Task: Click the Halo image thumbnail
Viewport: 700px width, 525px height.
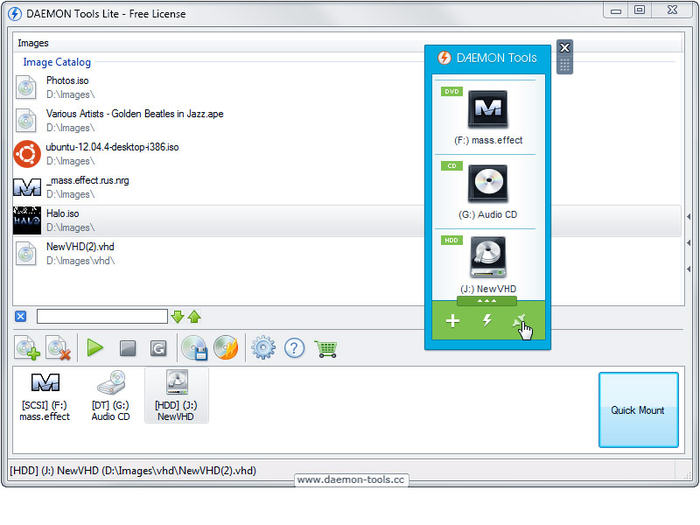Action: (27, 221)
